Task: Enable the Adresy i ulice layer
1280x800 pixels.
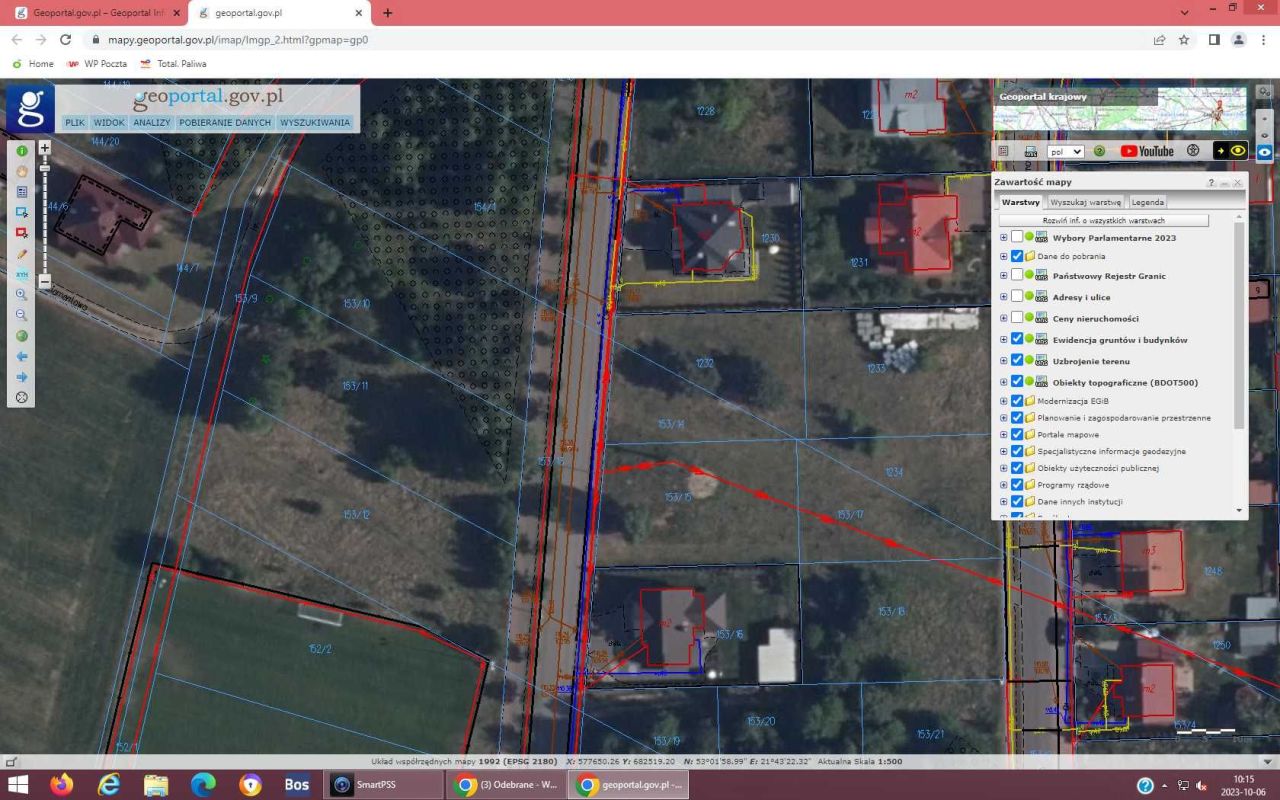Action: (1017, 296)
